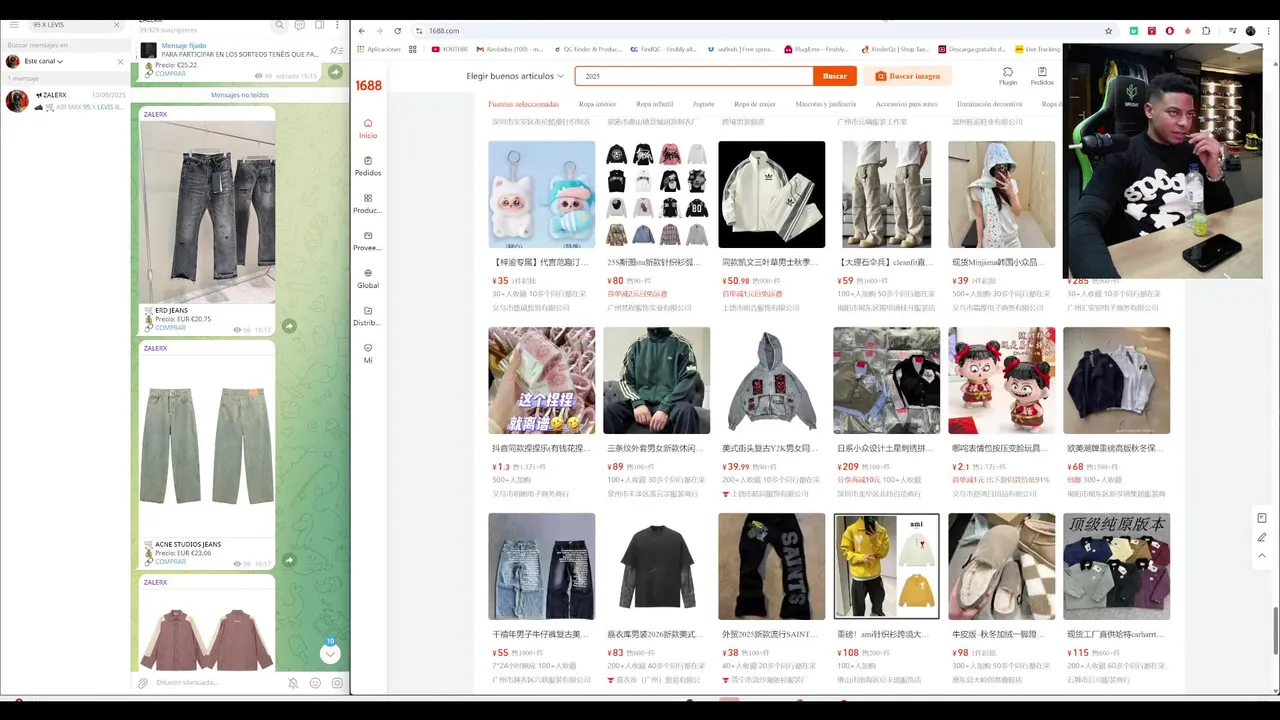The height and width of the screenshot is (720, 1280).
Task: Click the Telegram bot commands icon
Action: [337, 683]
